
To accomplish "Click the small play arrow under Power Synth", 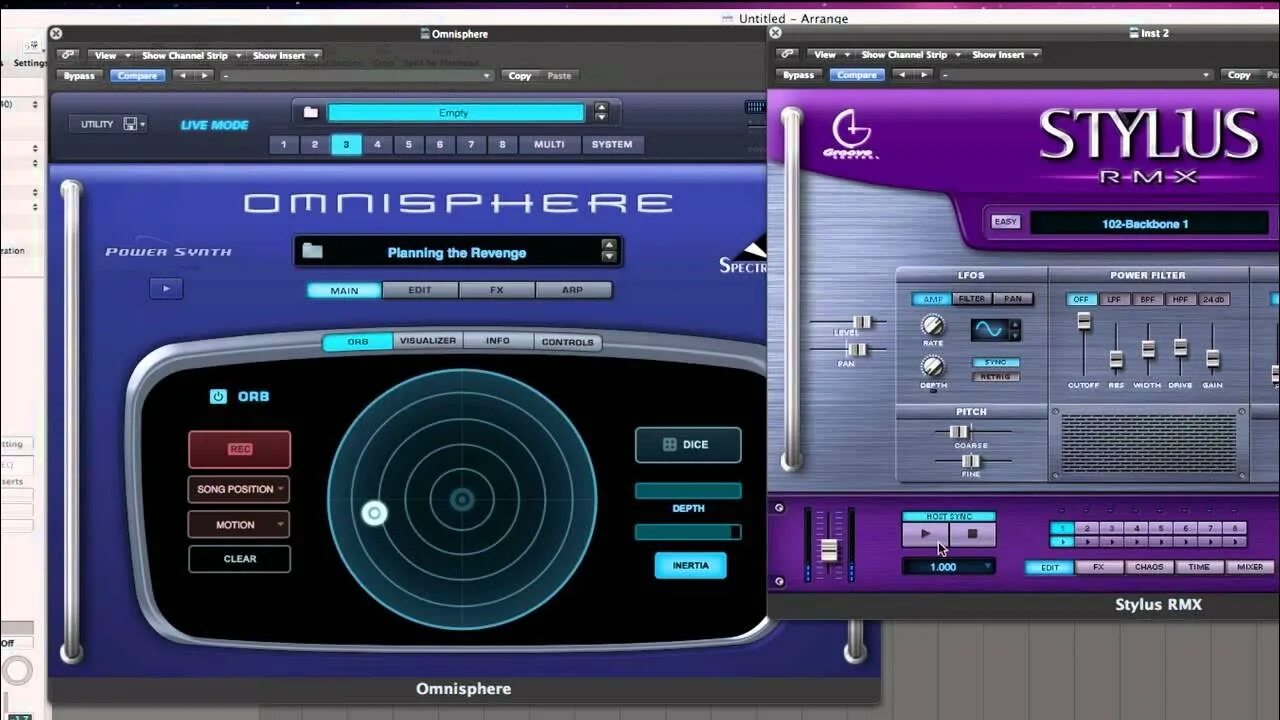I will (166, 289).
